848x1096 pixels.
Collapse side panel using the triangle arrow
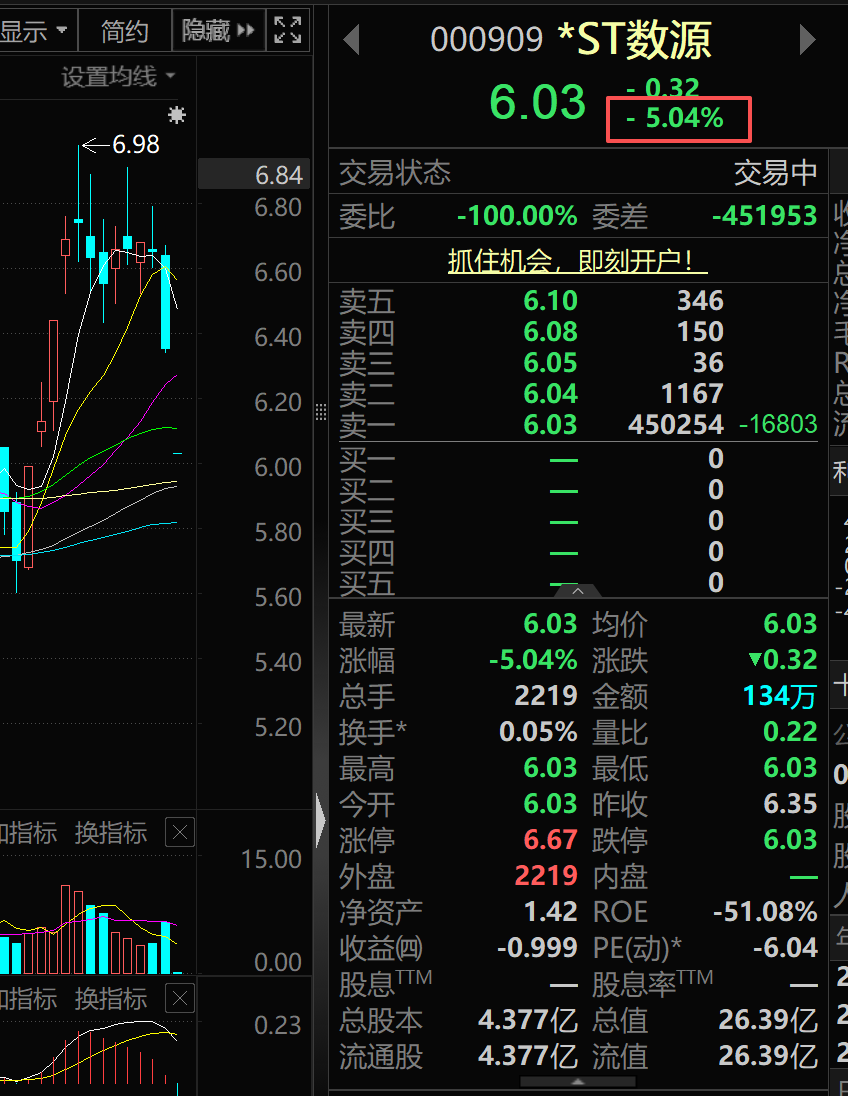coord(320,822)
